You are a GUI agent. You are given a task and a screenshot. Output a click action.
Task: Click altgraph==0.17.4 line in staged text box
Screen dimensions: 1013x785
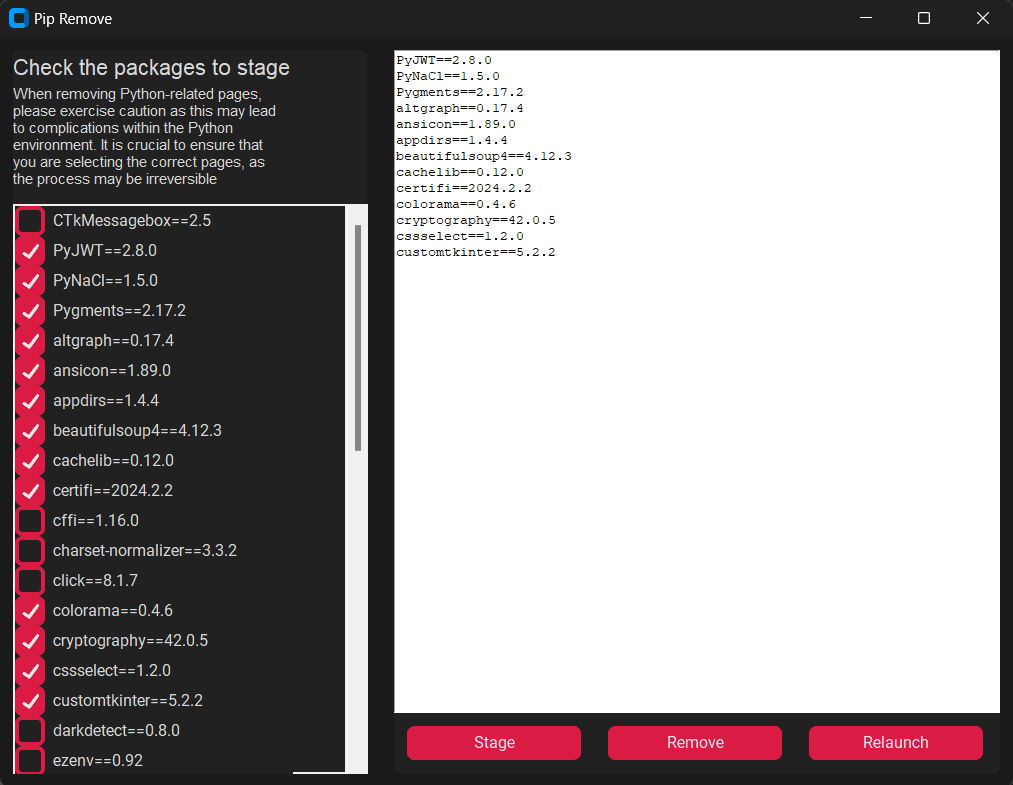pyautogui.click(x=459, y=109)
